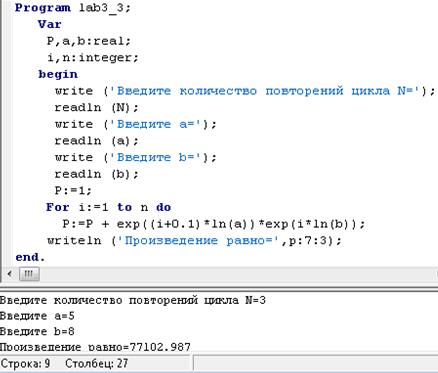Click the 'readln (a);' line
The height and width of the screenshot is (373, 438).
(x=96, y=141)
